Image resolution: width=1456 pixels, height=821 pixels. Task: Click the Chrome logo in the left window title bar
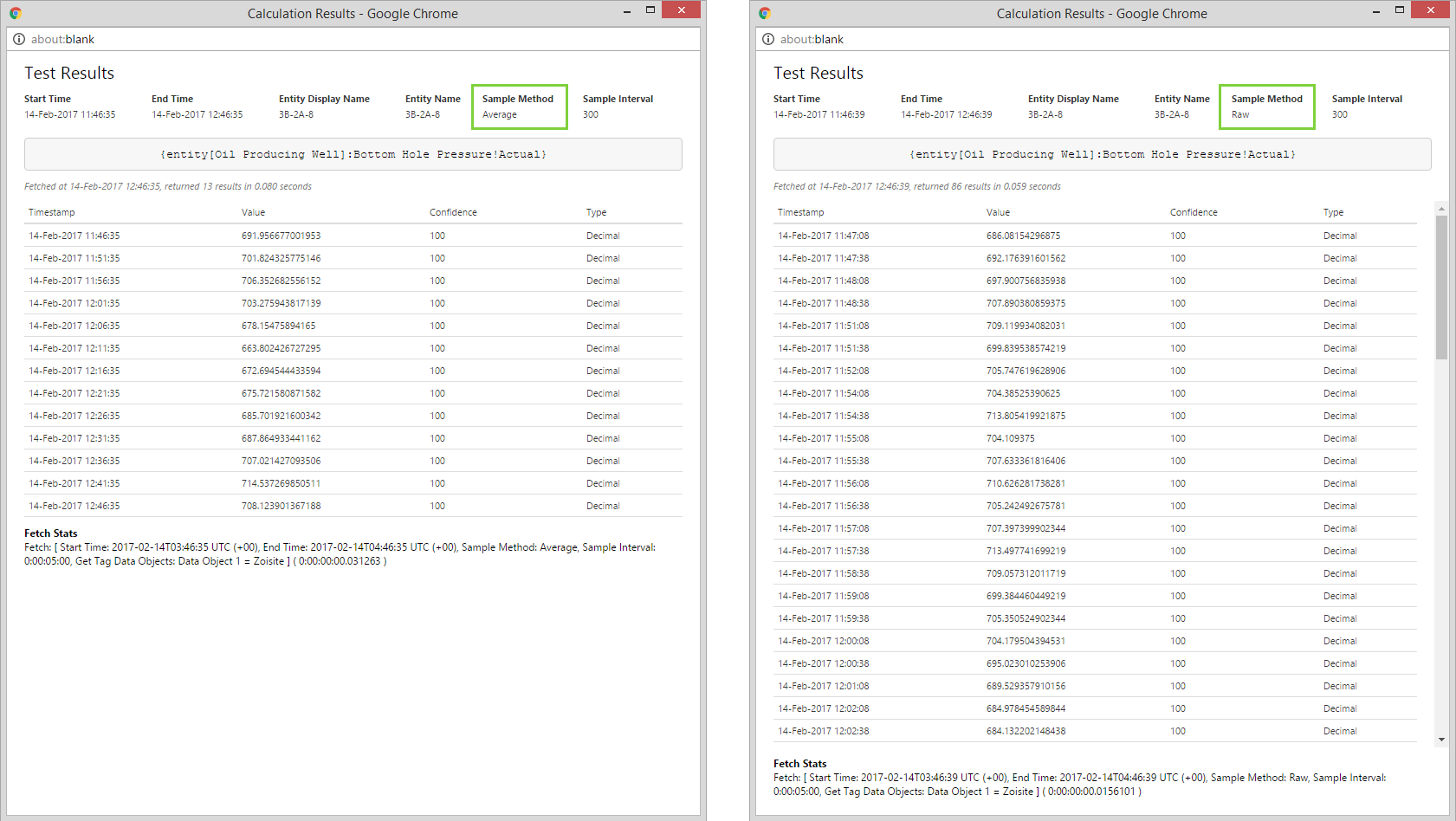(x=16, y=13)
